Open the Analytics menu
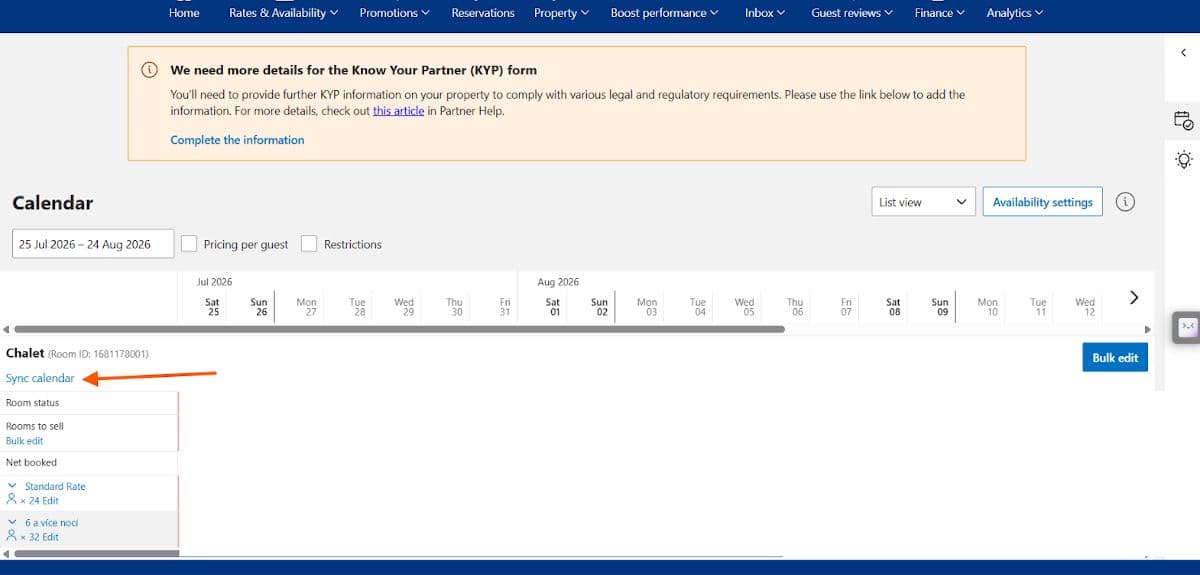This screenshot has width=1200, height=575. point(1015,13)
